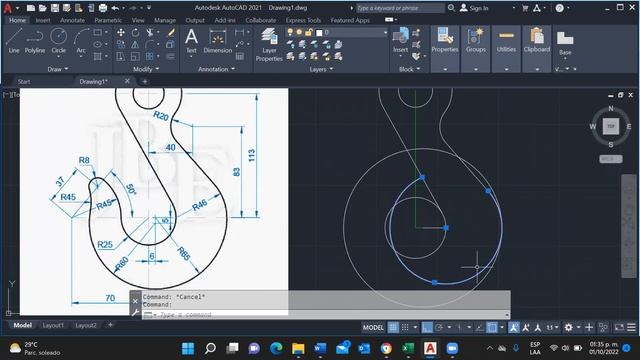Select the Arc tool
The image size is (640, 360).
pos(81,40)
